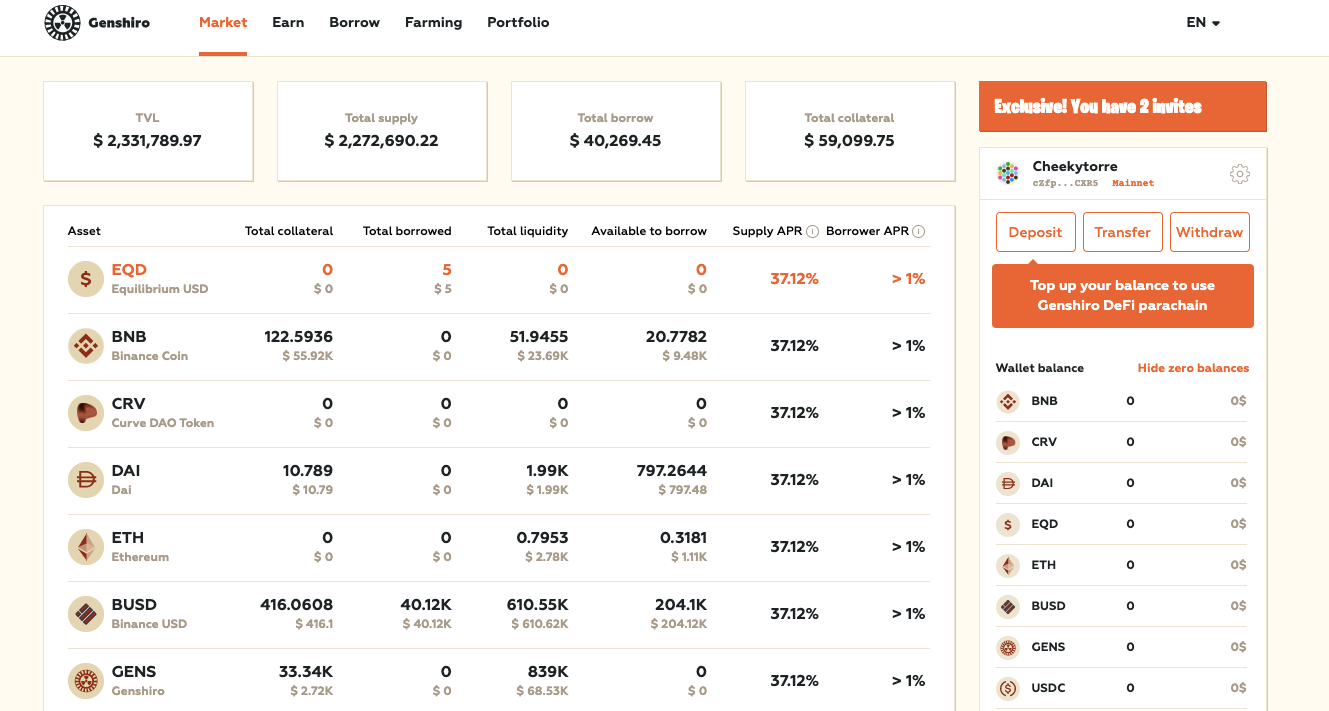
Task: Open the Borrow tab
Action: (x=354, y=22)
